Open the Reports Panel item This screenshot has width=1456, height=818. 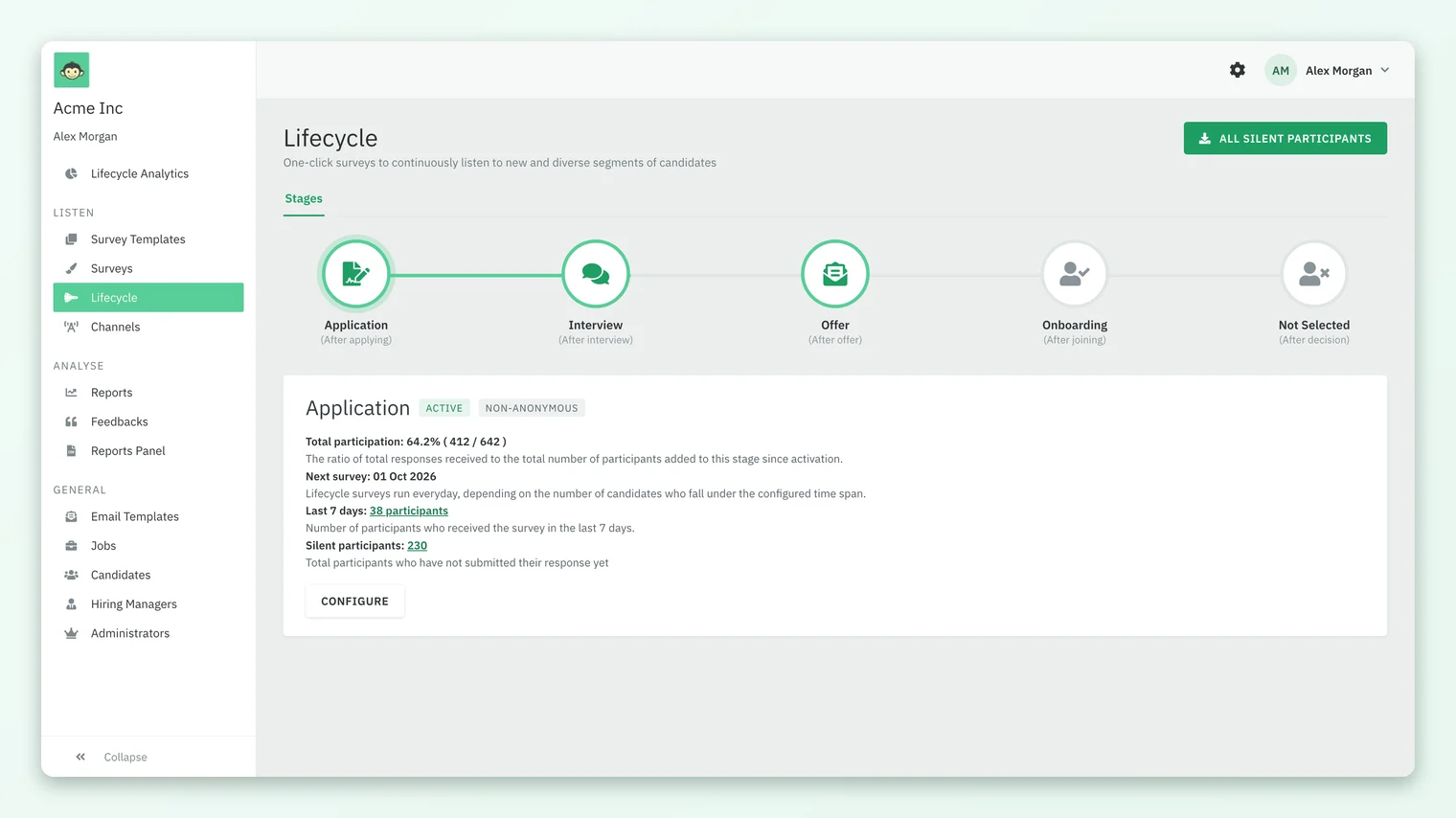pos(148,450)
